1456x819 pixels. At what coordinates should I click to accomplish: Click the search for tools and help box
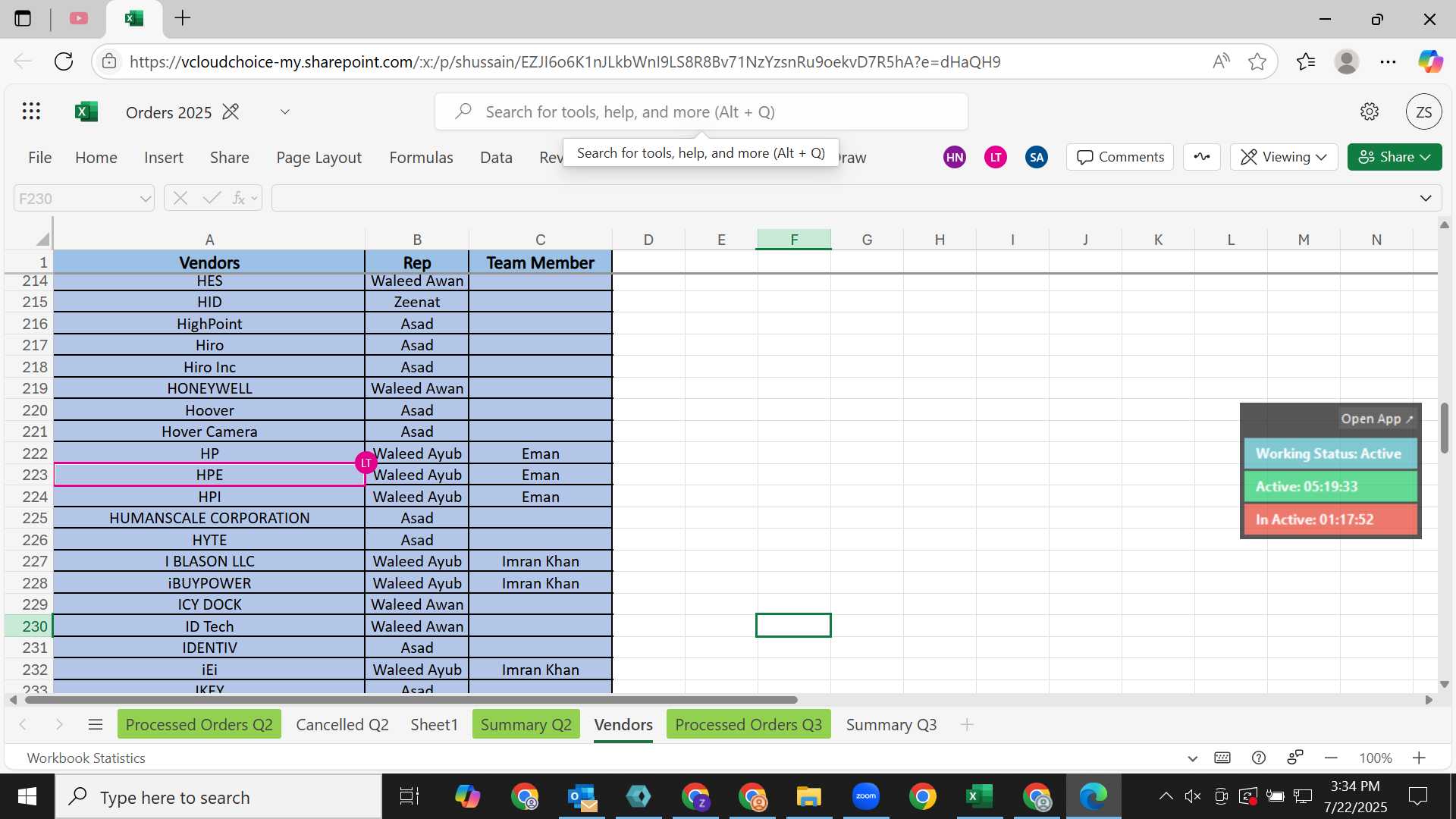click(701, 111)
